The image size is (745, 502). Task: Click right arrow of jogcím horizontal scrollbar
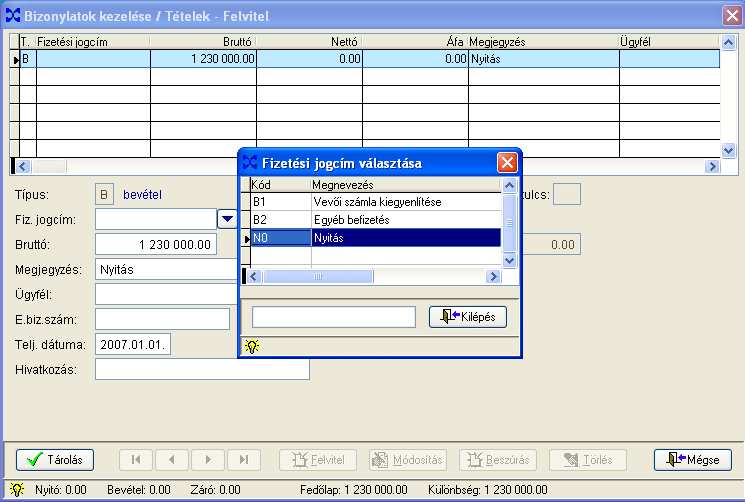494,276
